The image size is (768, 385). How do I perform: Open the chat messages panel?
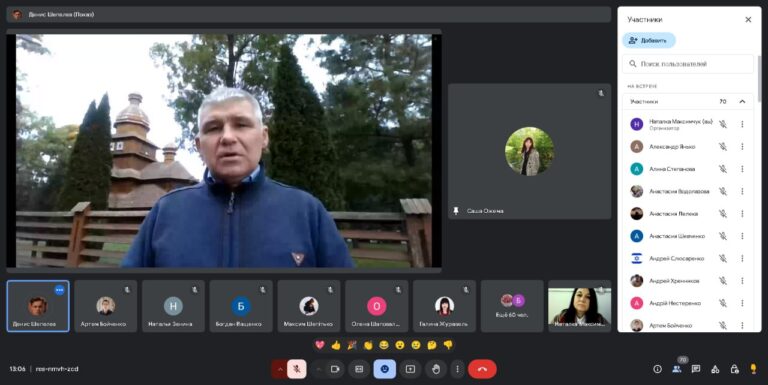[696, 369]
